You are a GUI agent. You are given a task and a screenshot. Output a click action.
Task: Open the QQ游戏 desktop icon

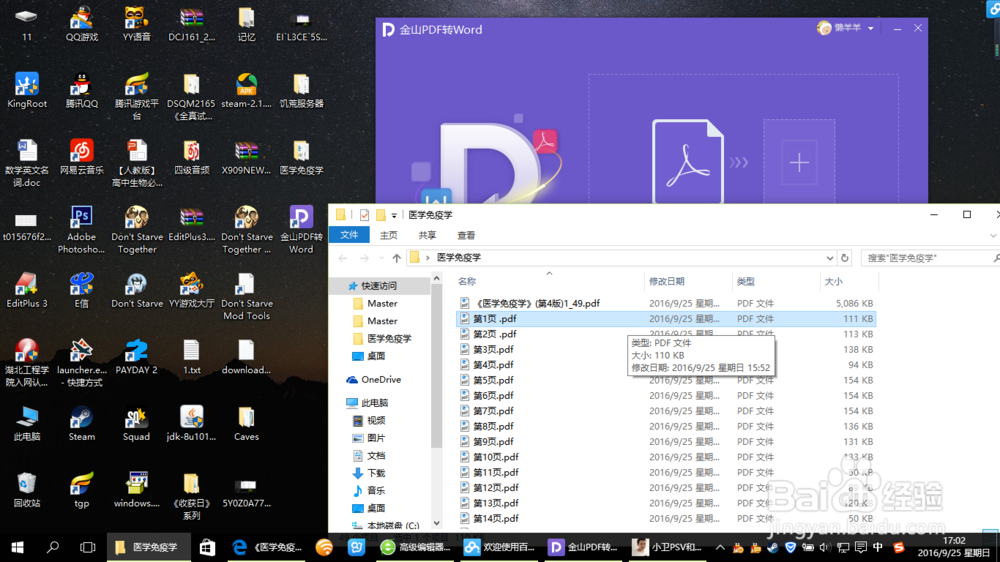point(82,23)
